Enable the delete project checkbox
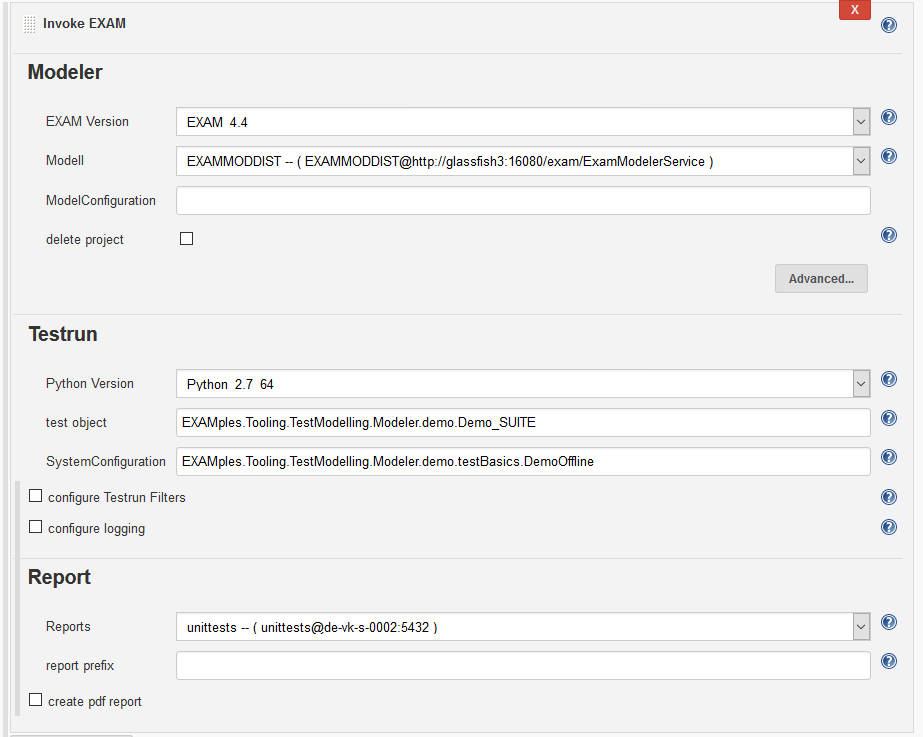 click(187, 238)
